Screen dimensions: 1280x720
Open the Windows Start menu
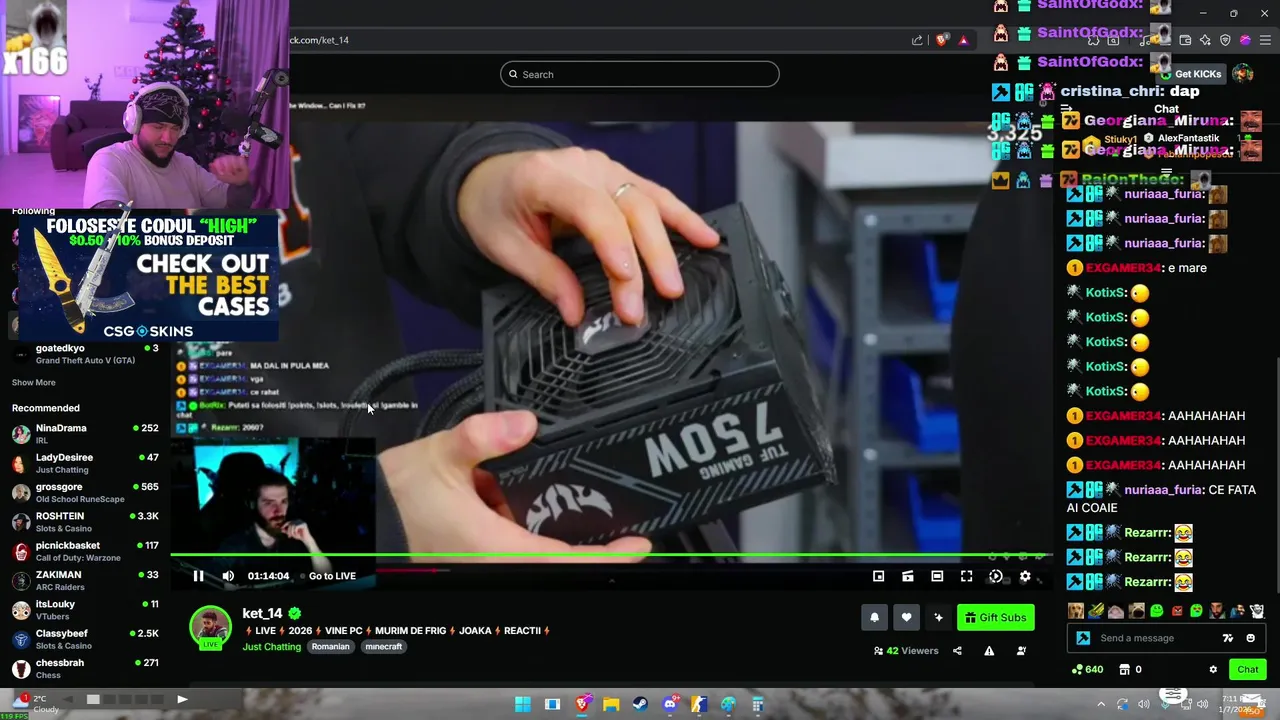(x=522, y=704)
